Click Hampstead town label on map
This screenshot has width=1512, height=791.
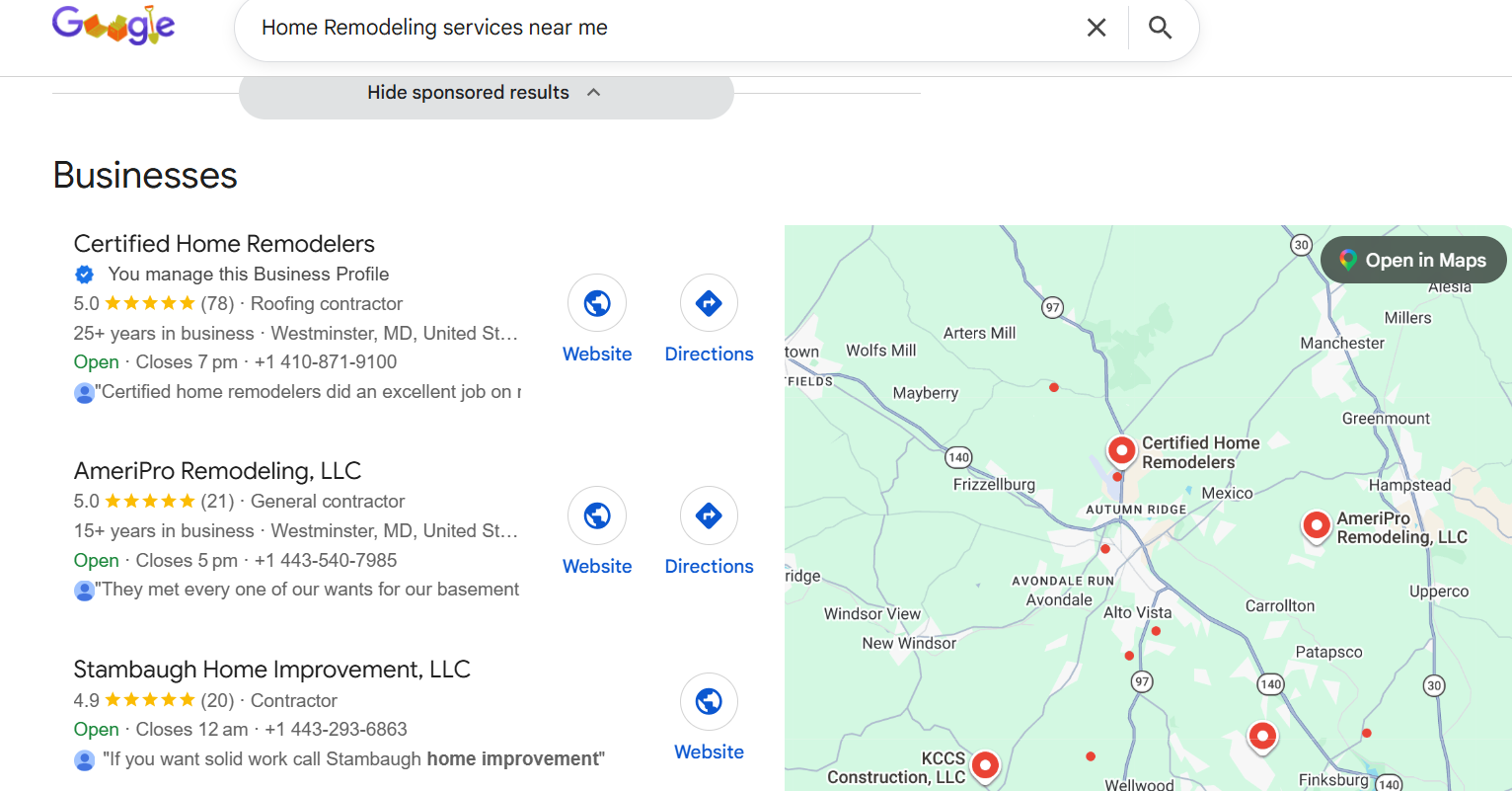[x=1409, y=485]
